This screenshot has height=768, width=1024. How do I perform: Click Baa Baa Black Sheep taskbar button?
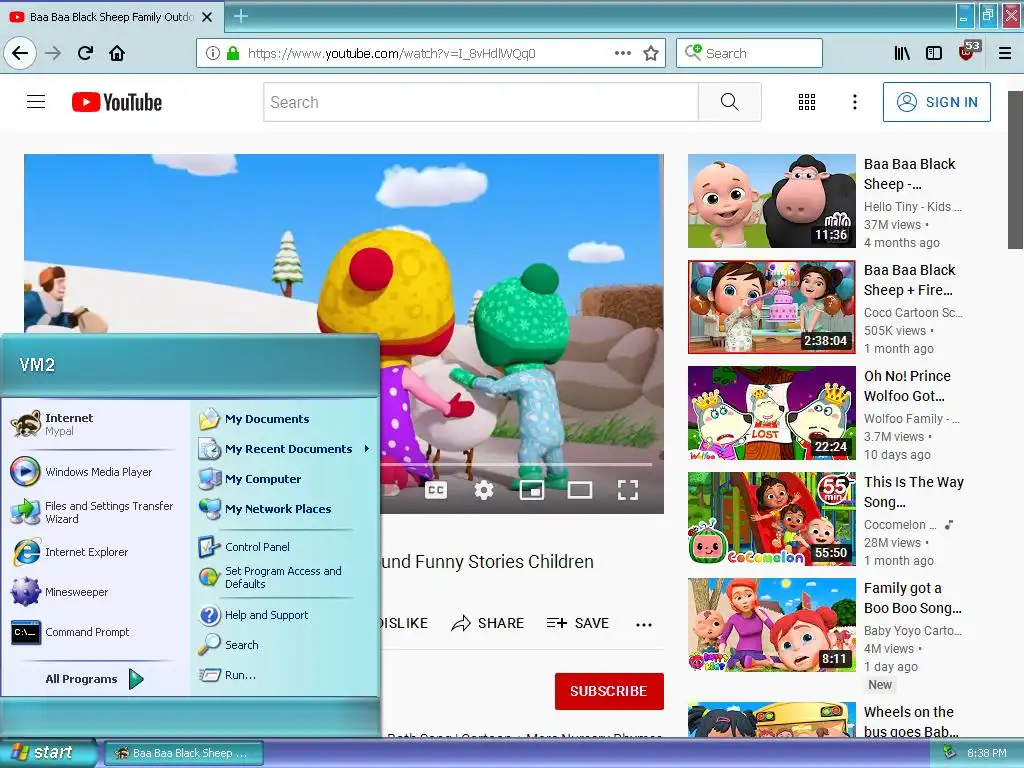[x=182, y=753]
